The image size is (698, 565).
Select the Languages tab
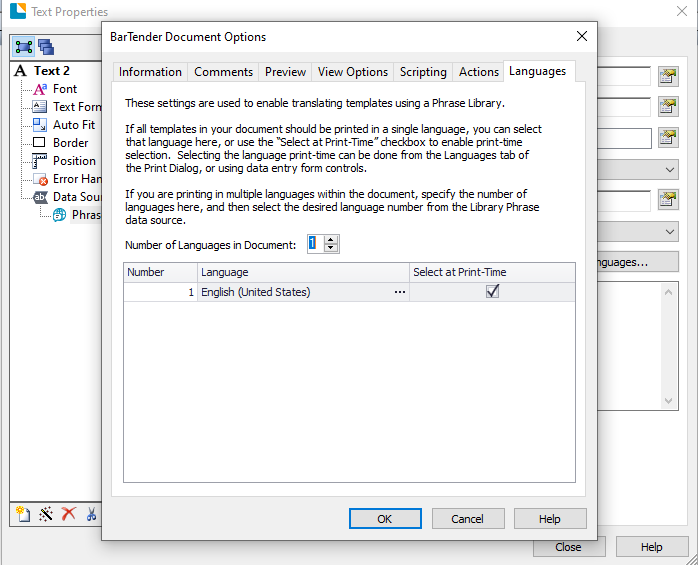click(x=538, y=71)
